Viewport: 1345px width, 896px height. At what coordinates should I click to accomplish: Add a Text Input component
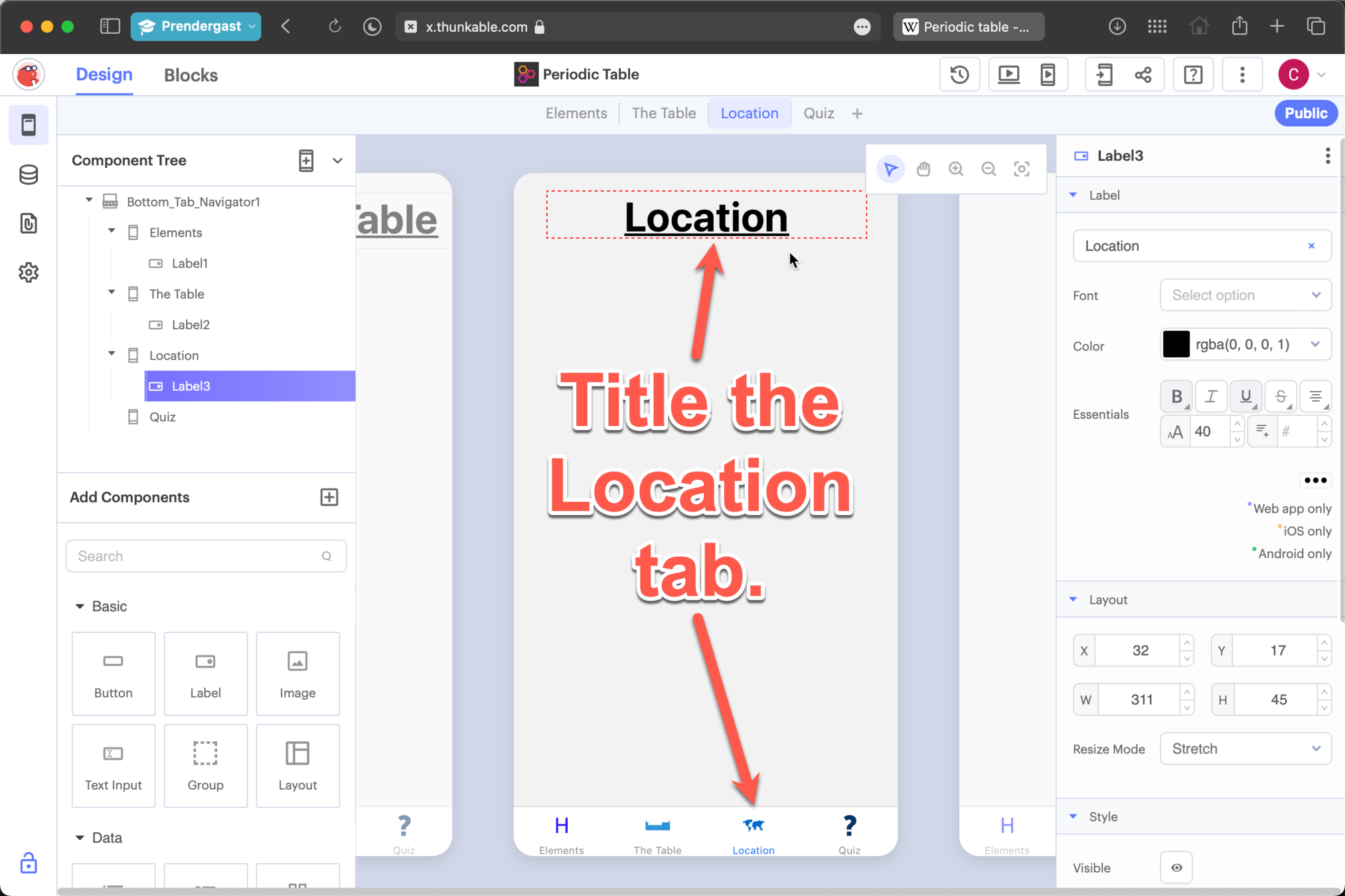pyautogui.click(x=114, y=765)
